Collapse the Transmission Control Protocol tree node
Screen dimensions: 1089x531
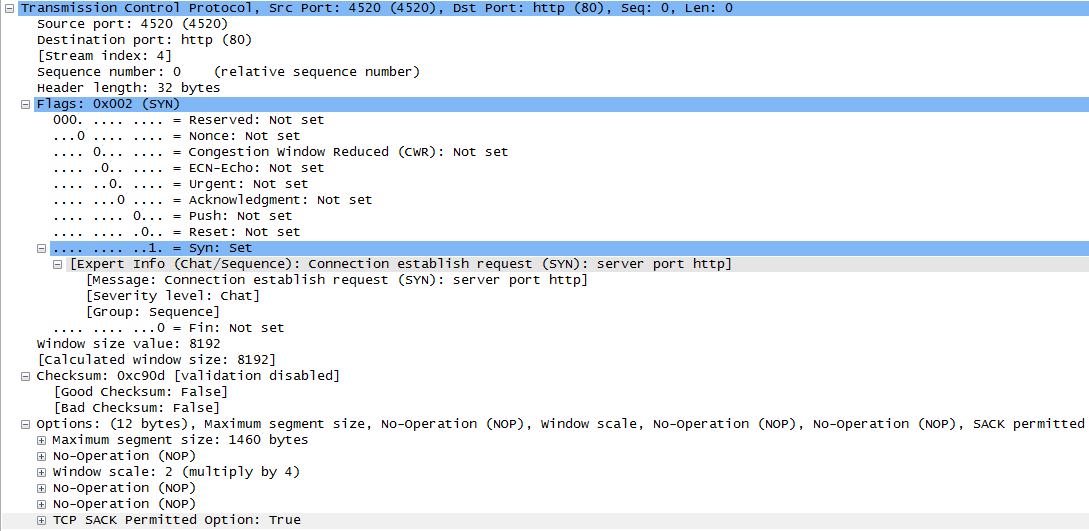(x=9, y=8)
